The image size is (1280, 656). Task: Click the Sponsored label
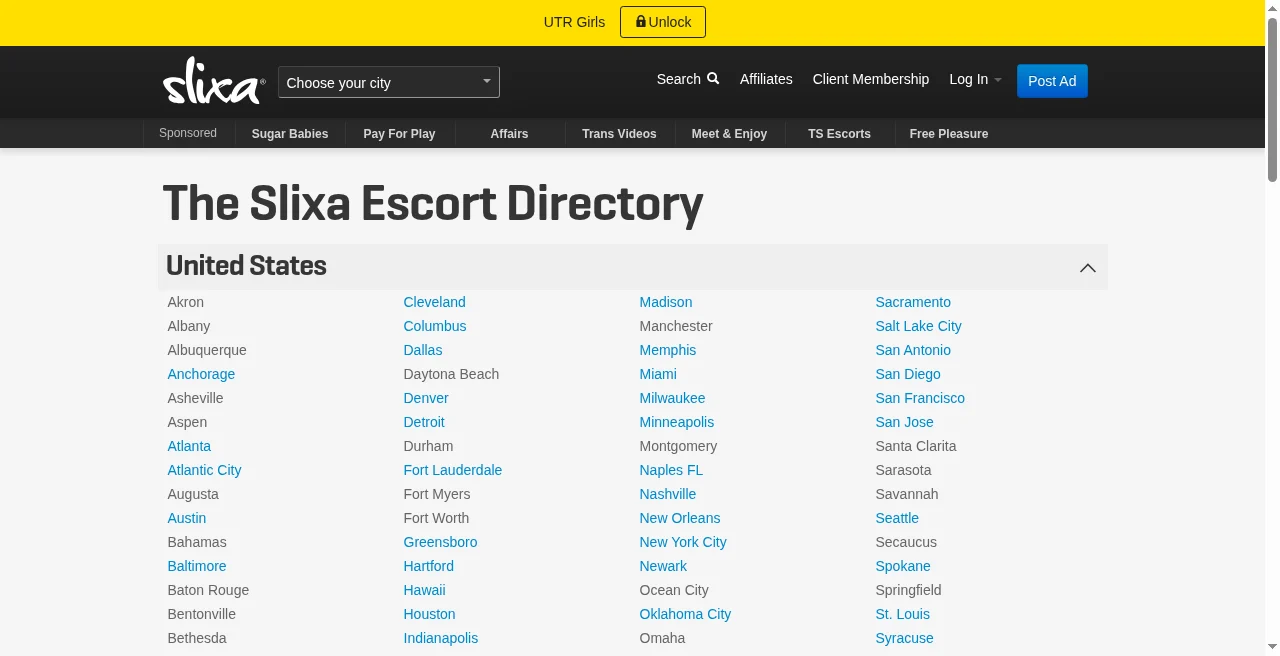[188, 133]
